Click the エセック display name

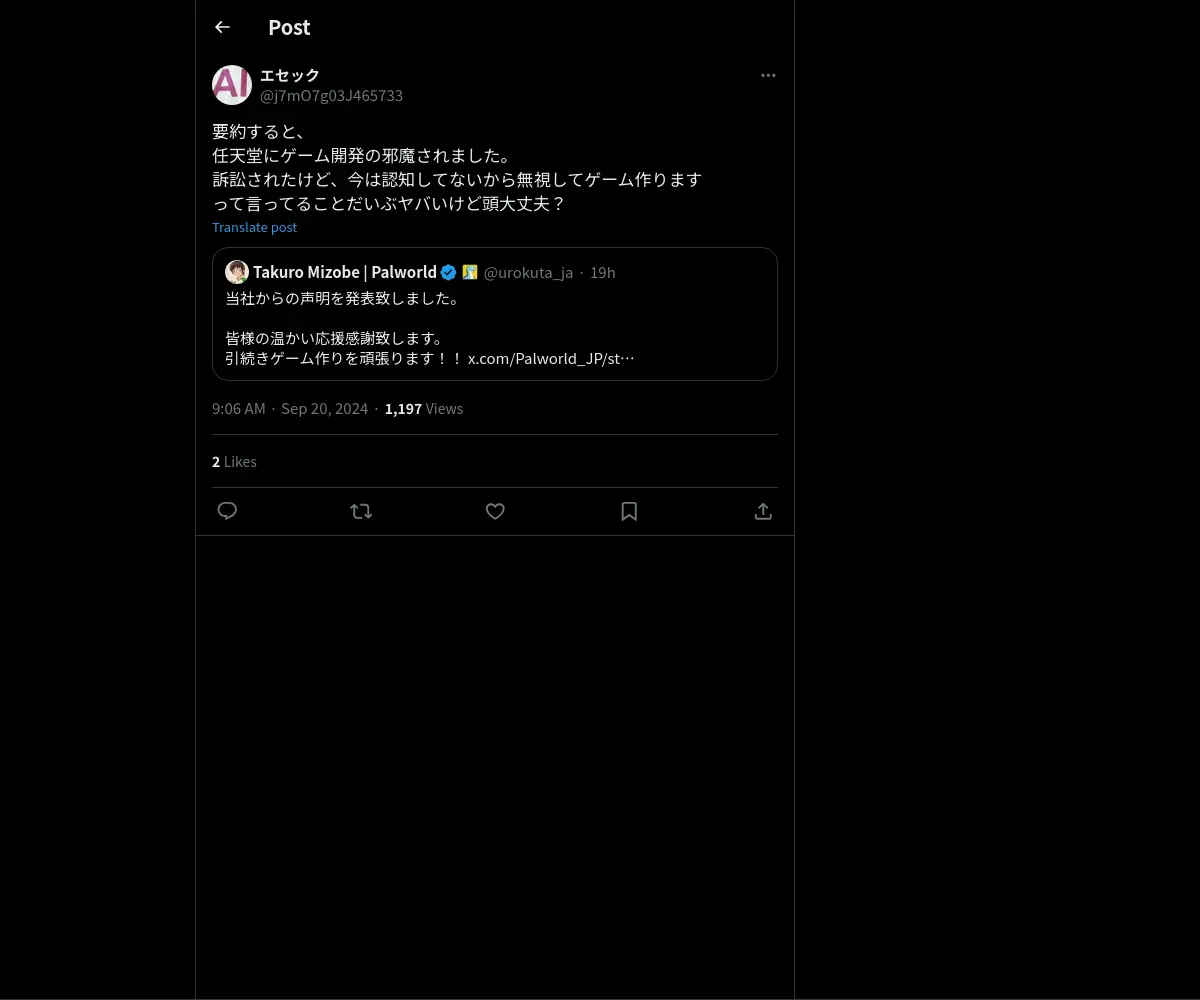tap(290, 75)
